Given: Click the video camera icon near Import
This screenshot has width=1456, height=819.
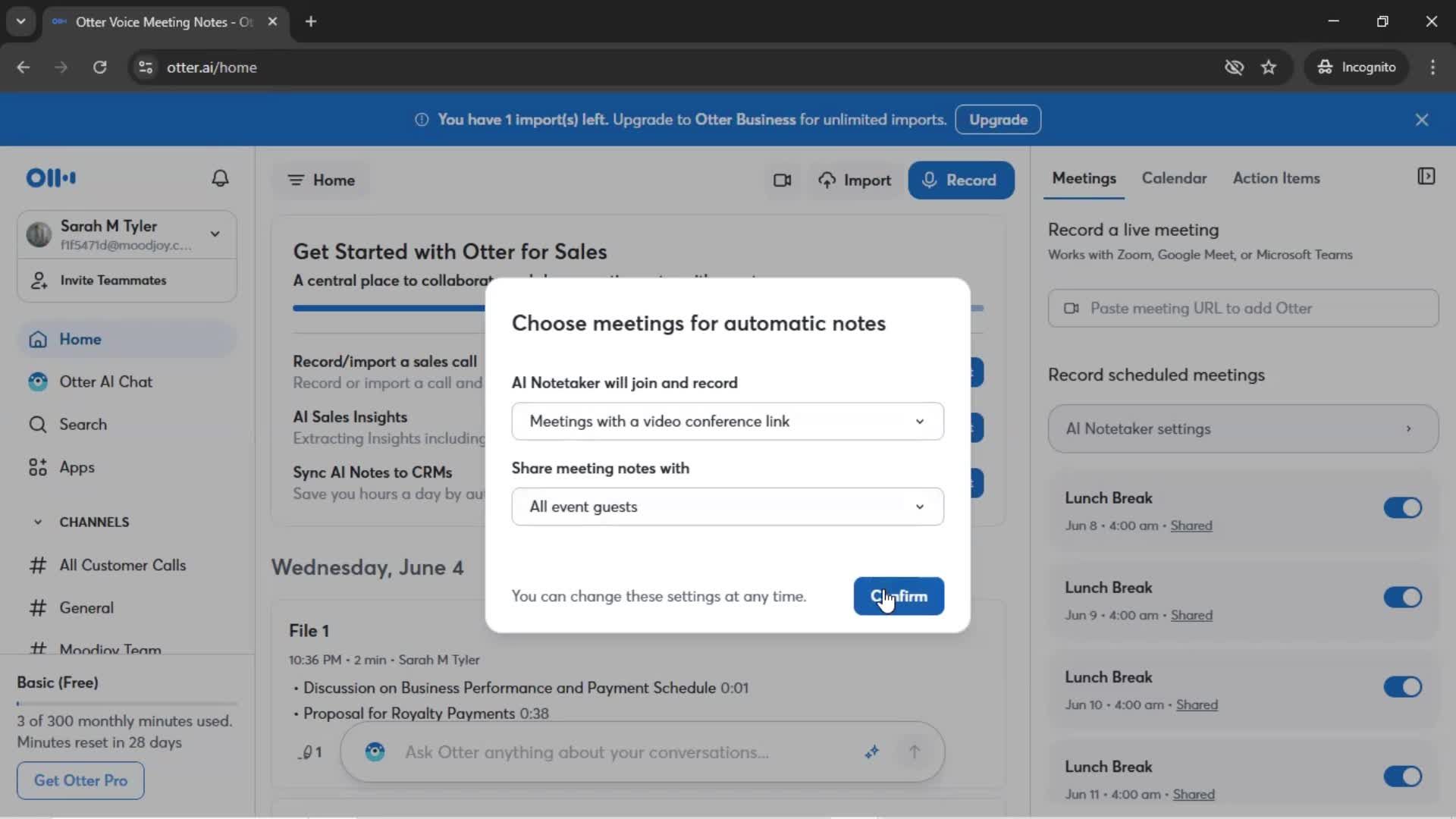Looking at the screenshot, I should (782, 180).
